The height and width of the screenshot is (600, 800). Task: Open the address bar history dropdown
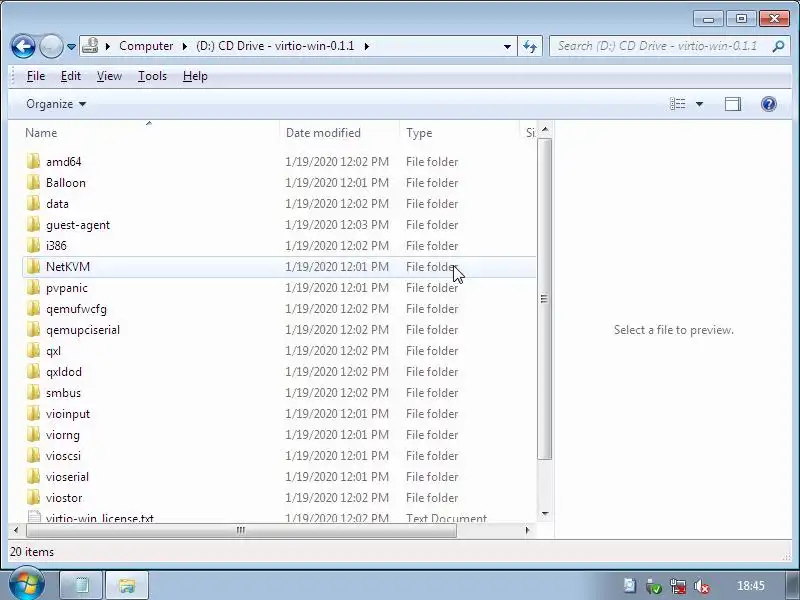point(507,46)
